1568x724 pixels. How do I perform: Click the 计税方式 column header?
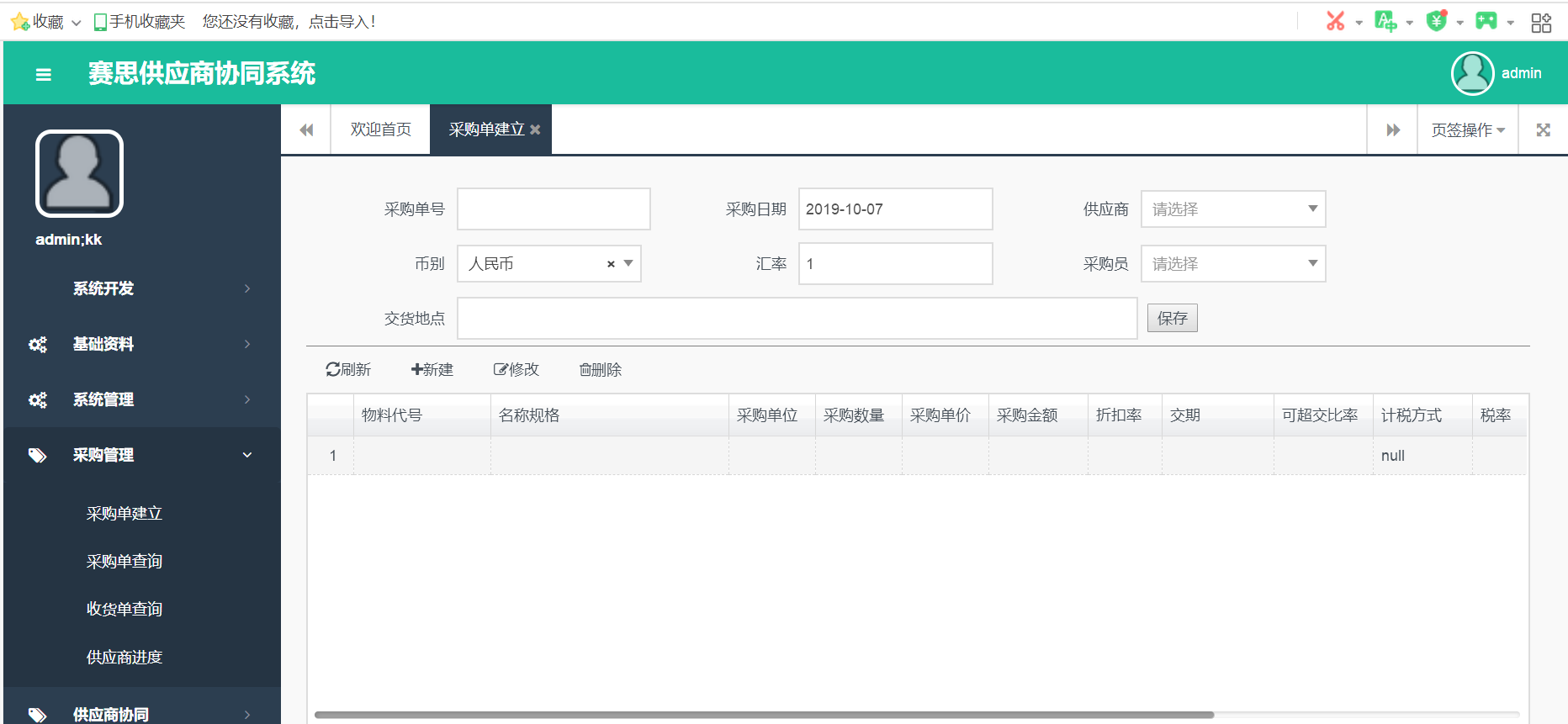point(1422,415)
